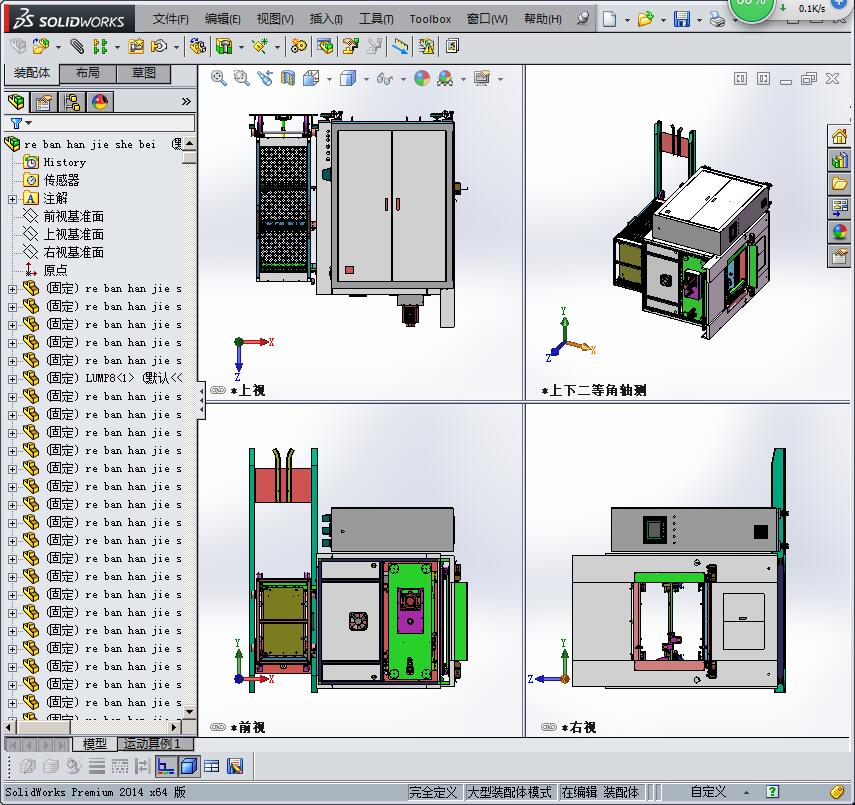Click the Print icon
Viewport: 855px width, 805px height.
click(718, 20)
